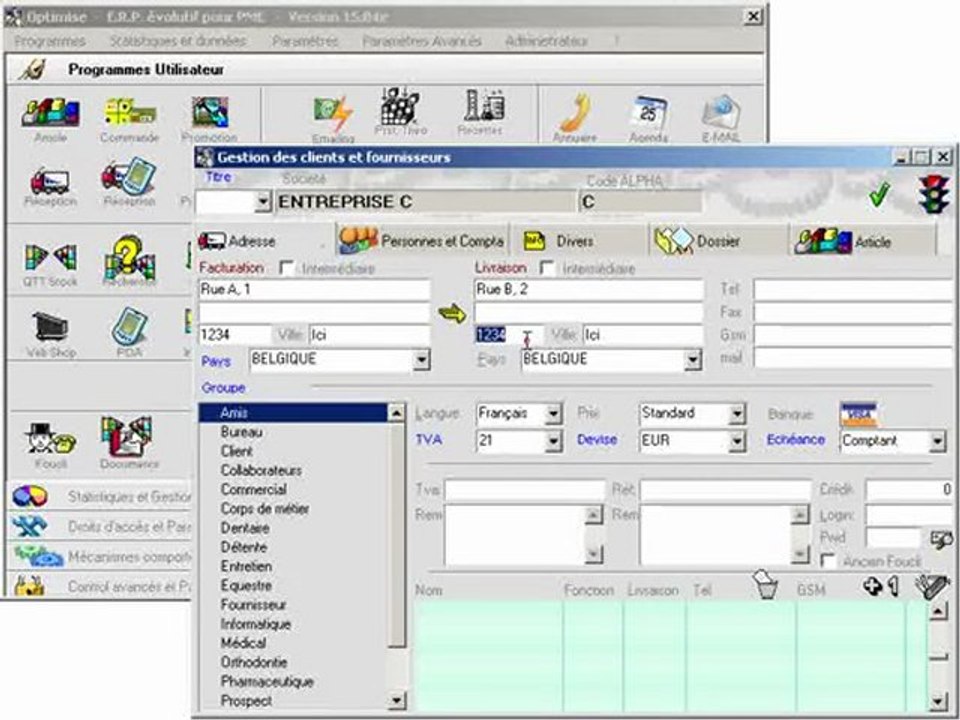The width and height of the screenshot is (960, 720).
Task: Open the Titre dropdown
Action: pyautogui.click(x=263, y=201)
